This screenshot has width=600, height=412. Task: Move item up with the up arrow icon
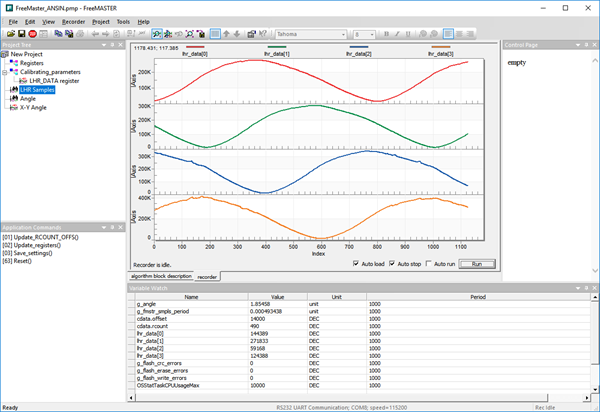226,34
